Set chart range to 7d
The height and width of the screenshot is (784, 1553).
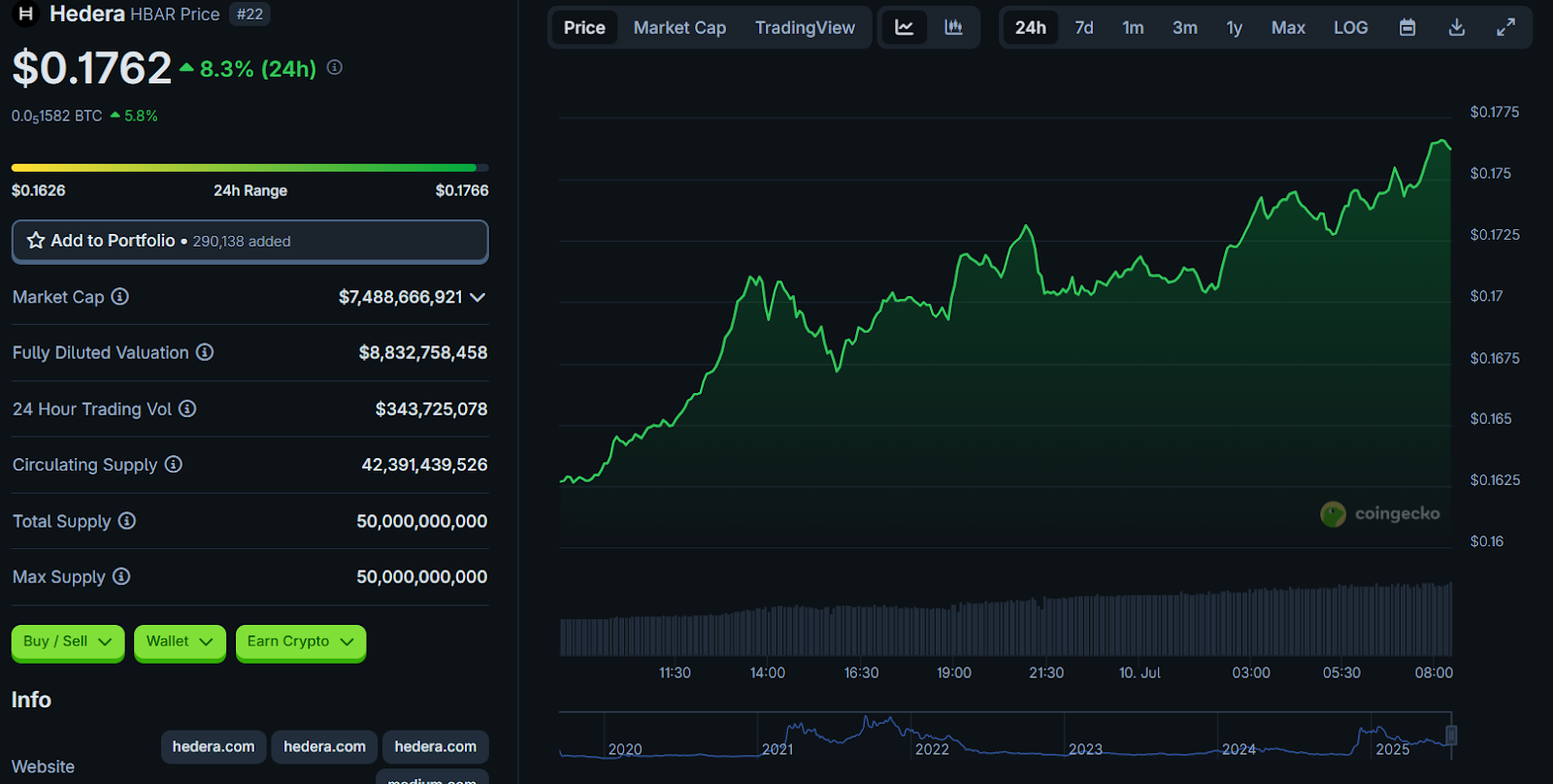coord(1084,27)
